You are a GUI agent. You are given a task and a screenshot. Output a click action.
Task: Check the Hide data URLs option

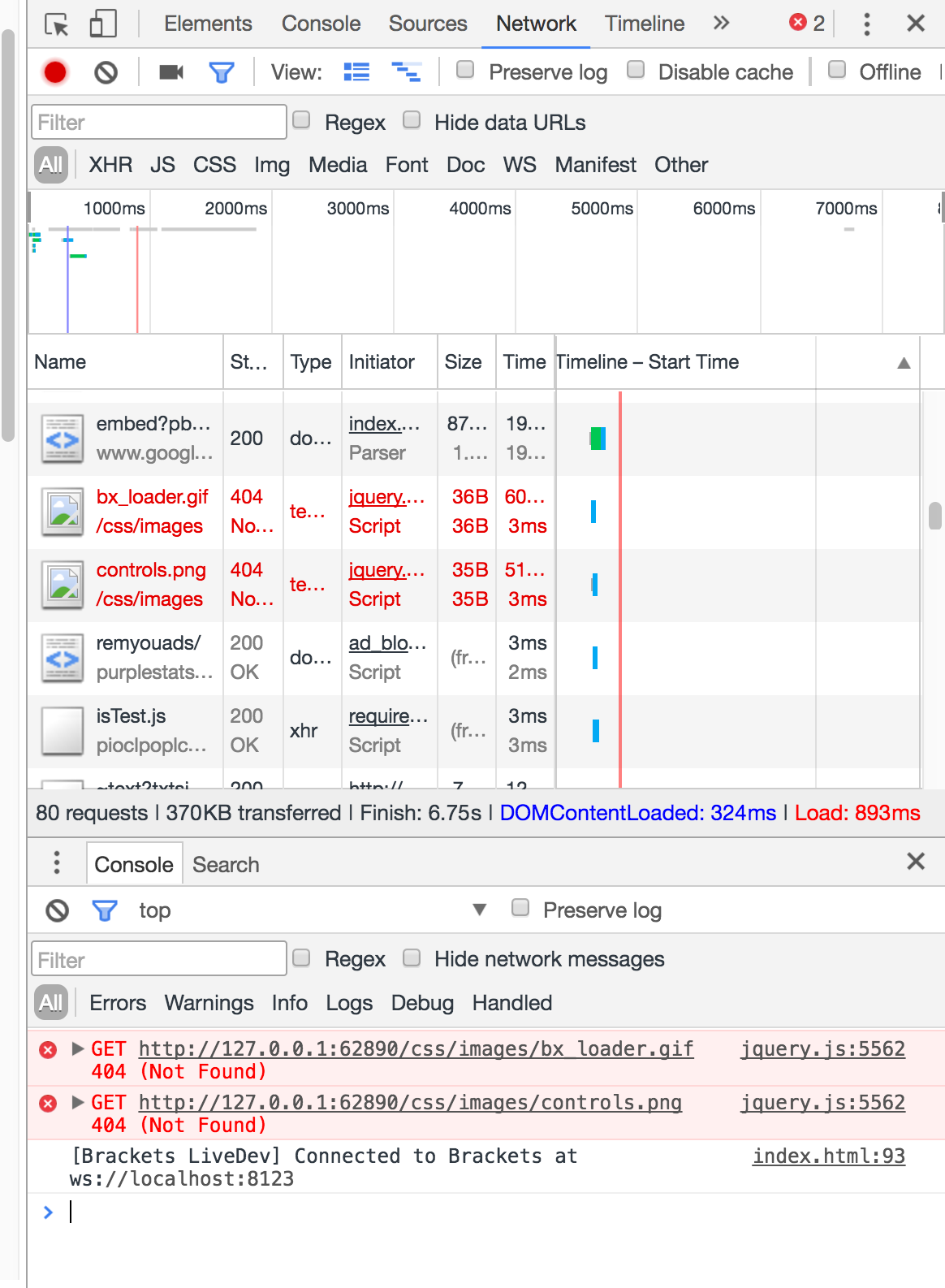click(x=412, y=121)
